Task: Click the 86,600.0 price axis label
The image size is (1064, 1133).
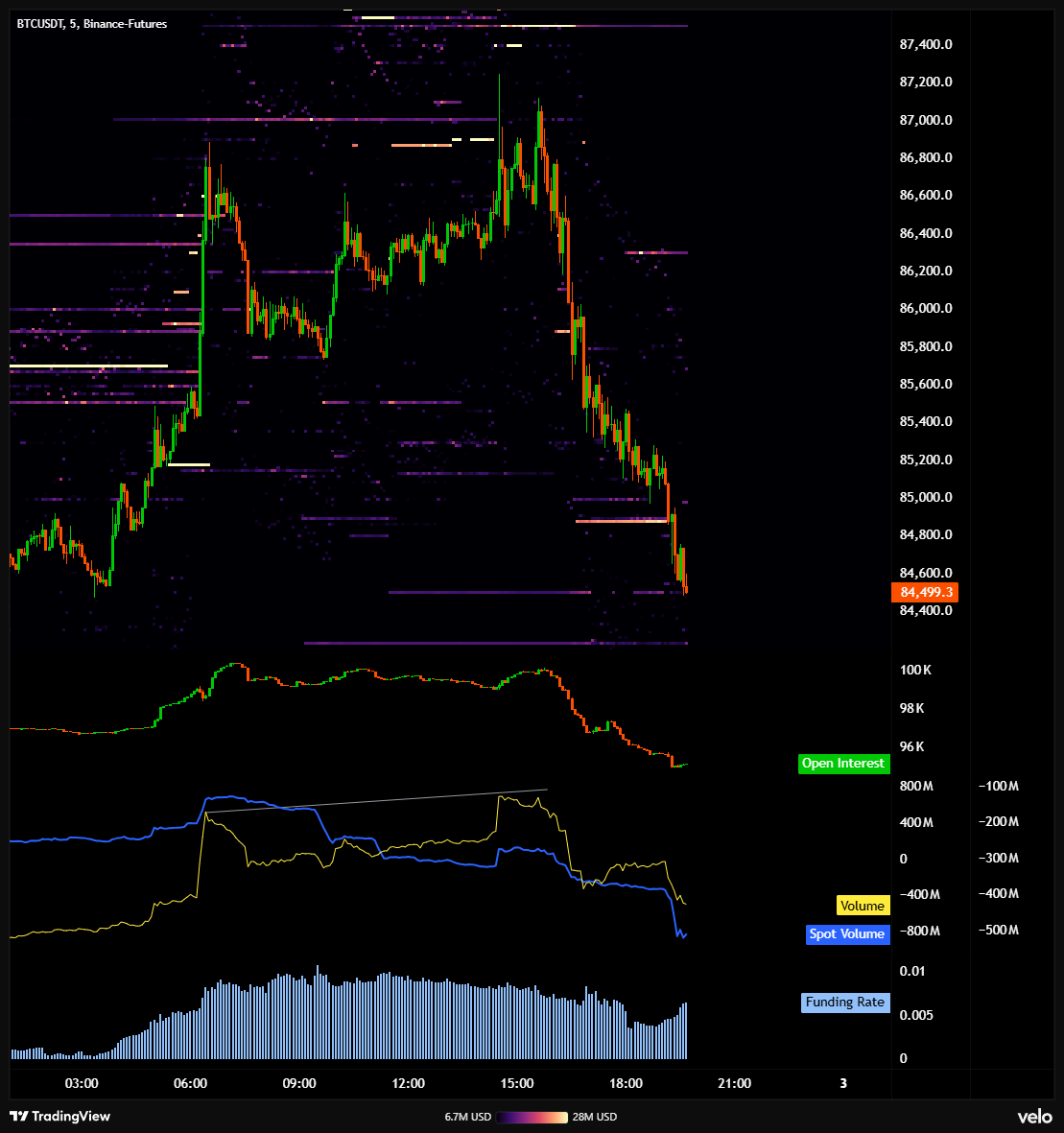Action: pyautogui.click(x=926, y=195)
